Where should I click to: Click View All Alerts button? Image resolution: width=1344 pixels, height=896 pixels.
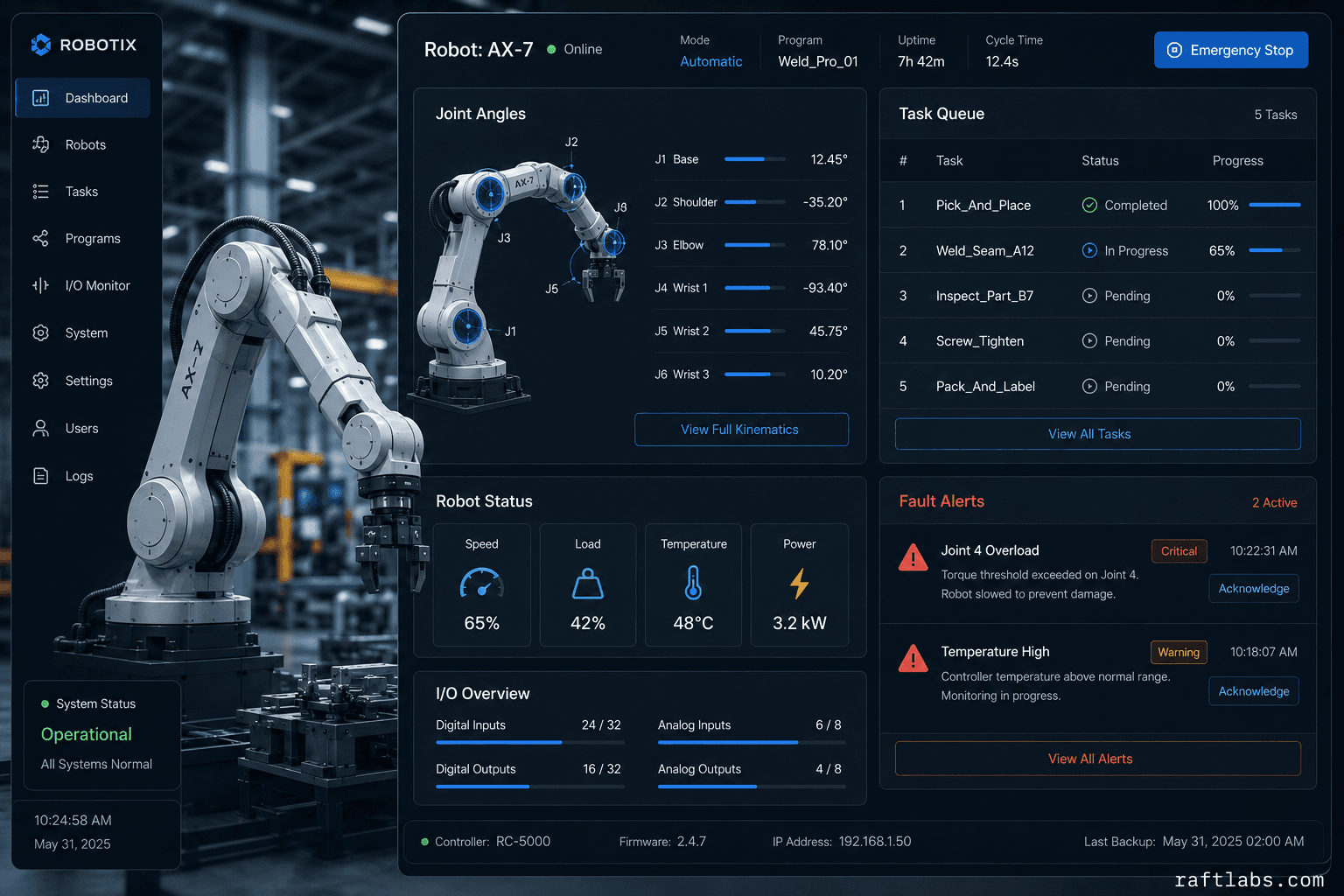click(x=1097, y=759)
